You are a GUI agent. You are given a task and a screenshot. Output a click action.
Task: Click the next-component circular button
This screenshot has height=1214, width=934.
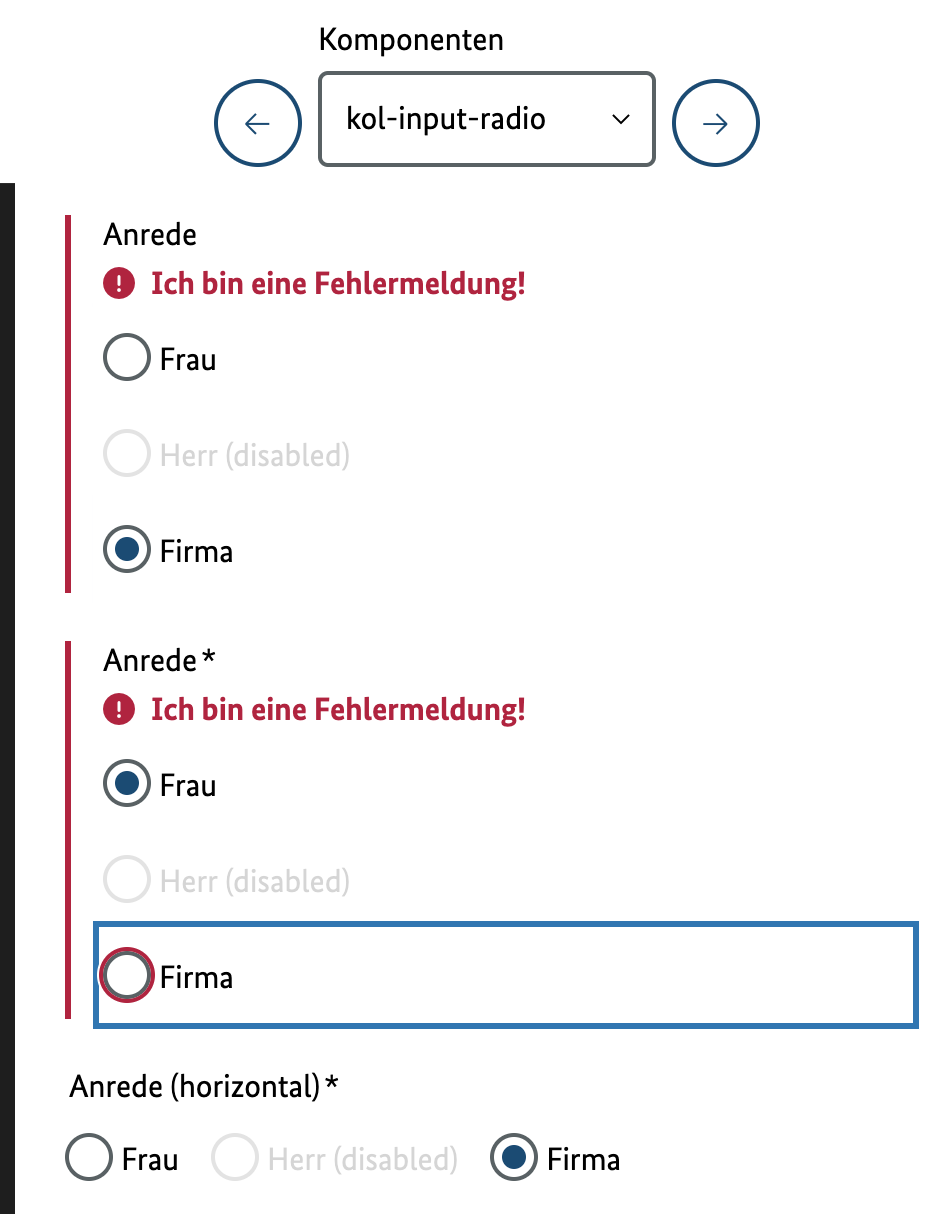coord(715,122)
